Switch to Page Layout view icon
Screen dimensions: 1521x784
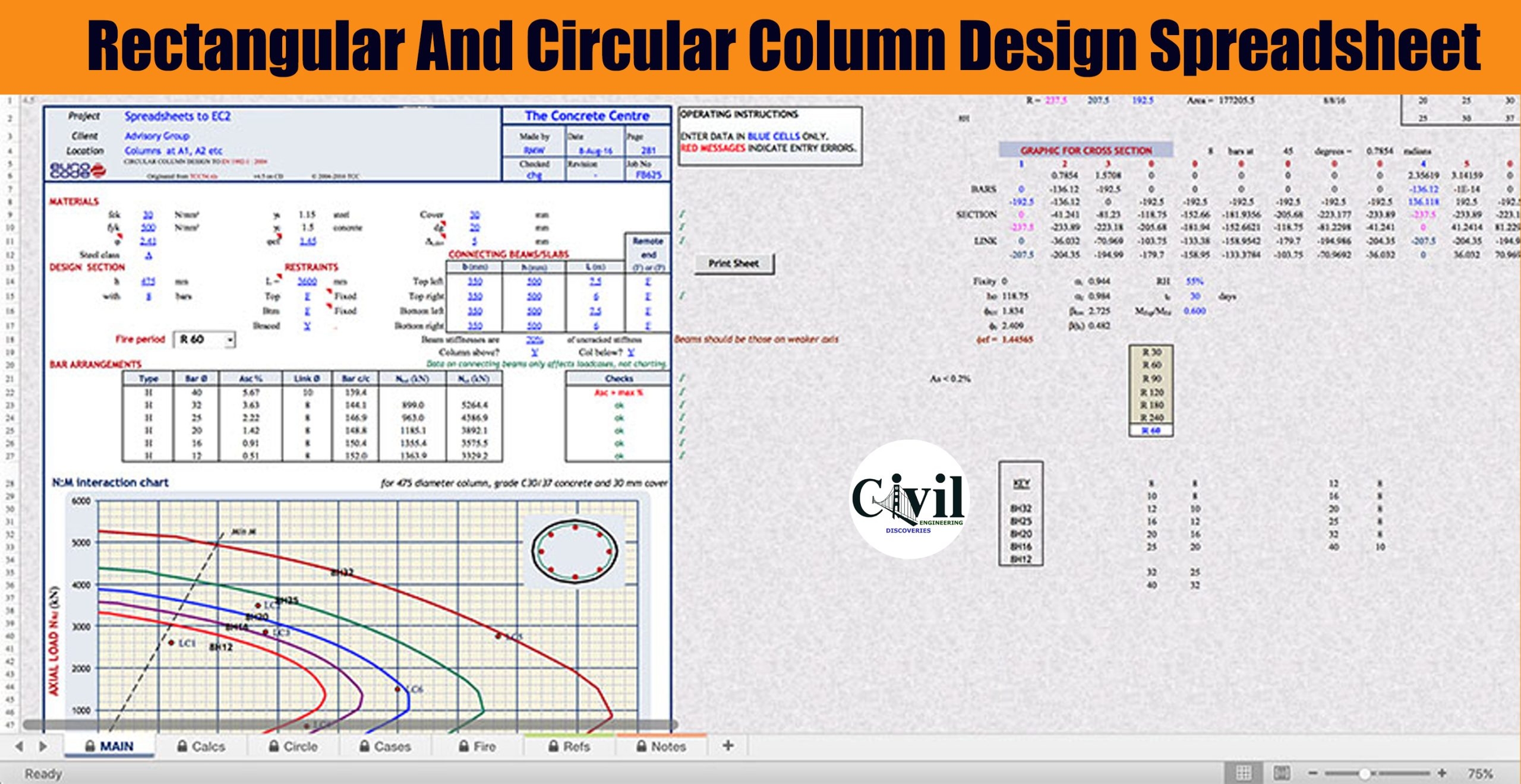point(1282,773)
